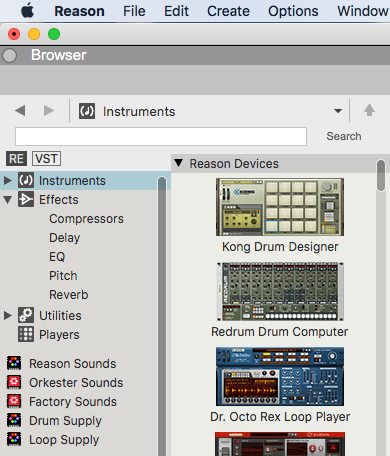
Task: Open the Window menu
Action: click(363, 11)
